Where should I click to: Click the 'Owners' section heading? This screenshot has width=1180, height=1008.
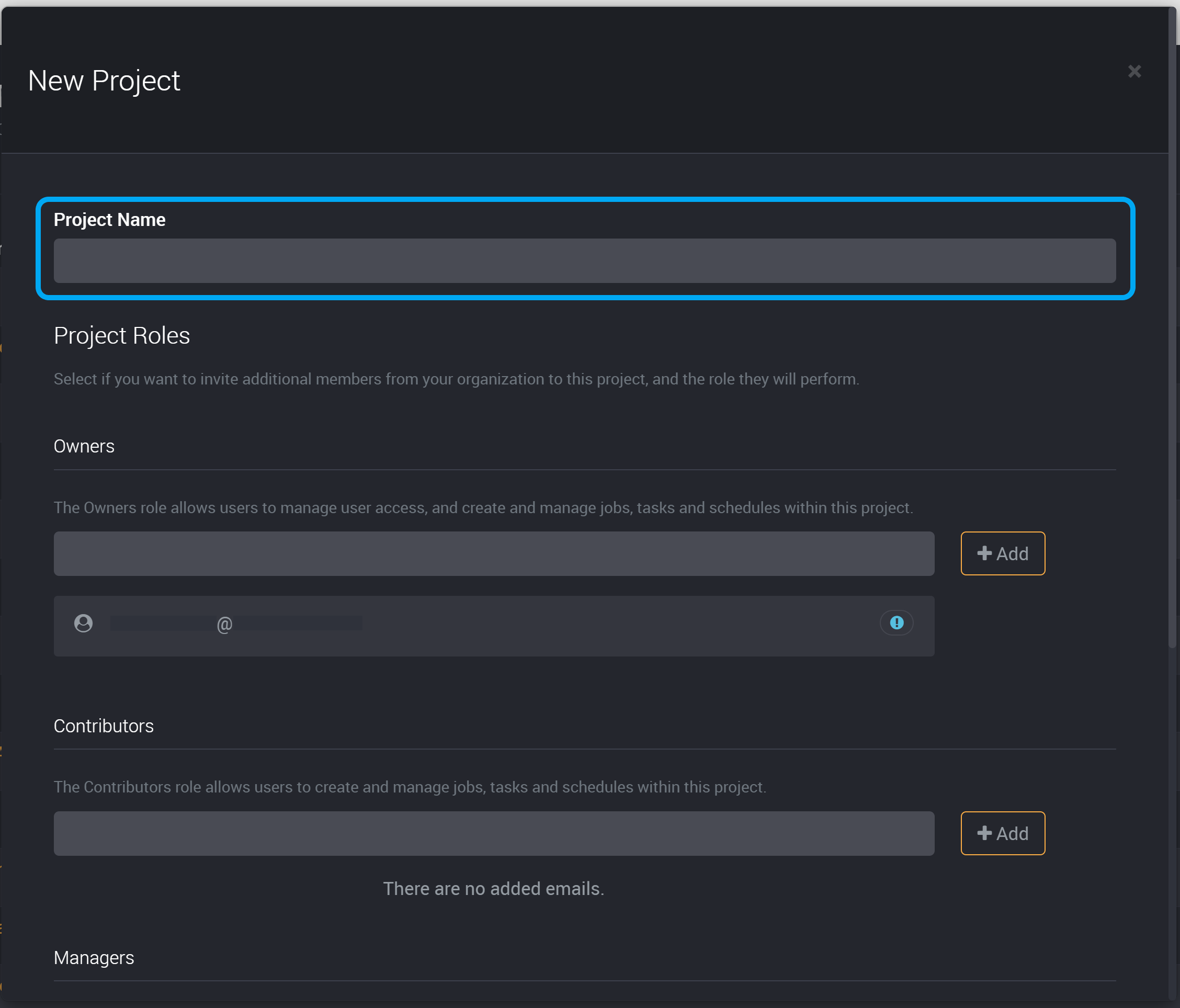(x=84, y=446)
